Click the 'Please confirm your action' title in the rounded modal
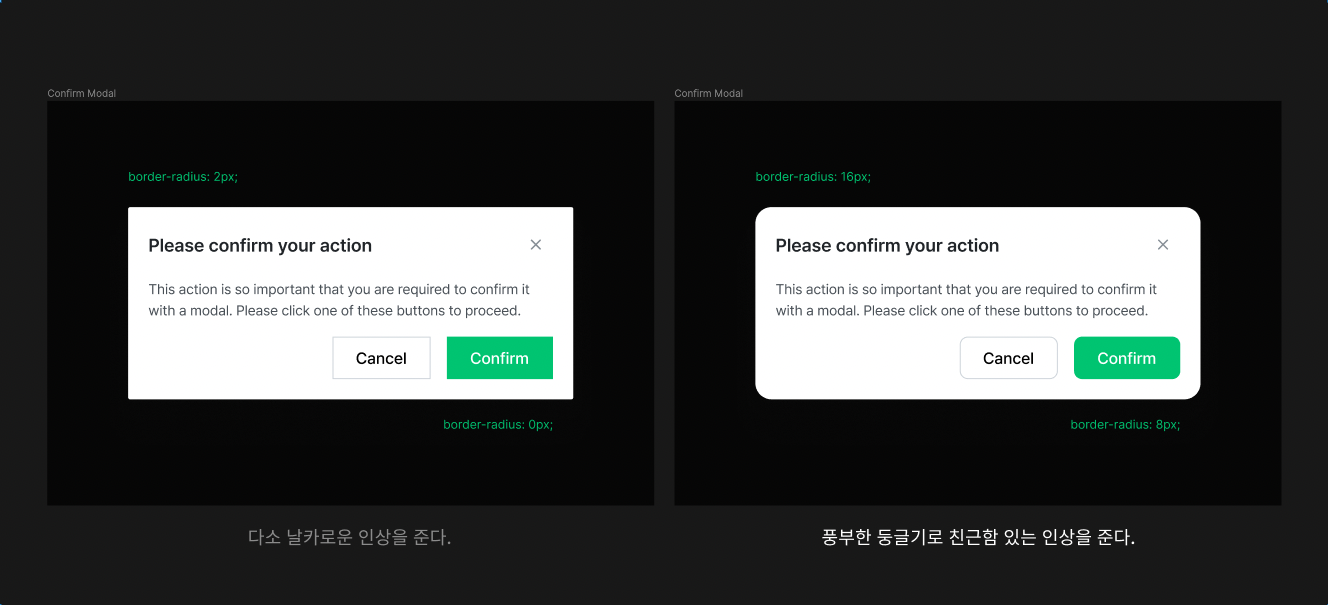Image resolution: width=1328 pixels, height=605 pixels. tap(887, 246)
